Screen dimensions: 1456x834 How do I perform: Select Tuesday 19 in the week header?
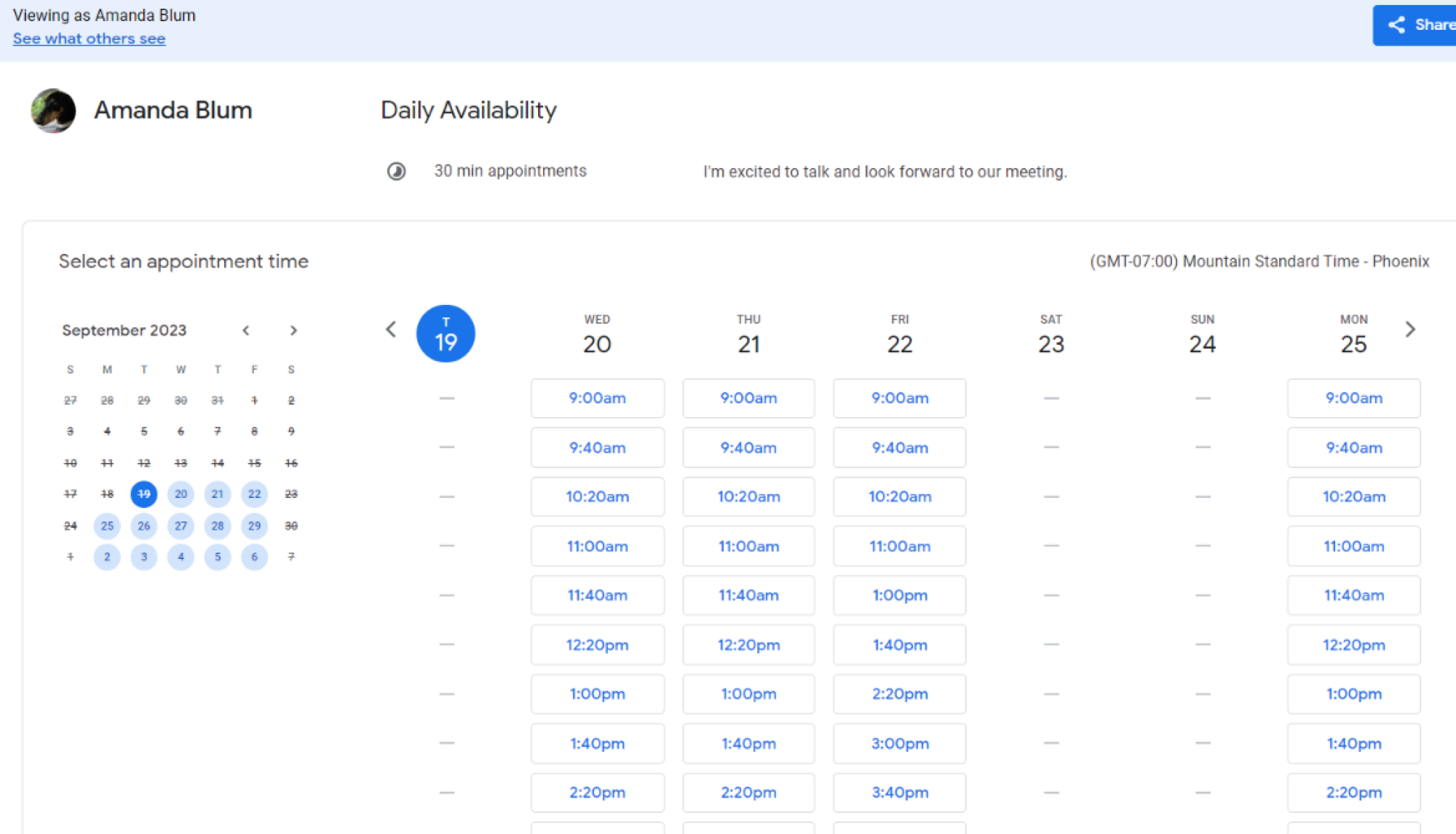(446, 333)
